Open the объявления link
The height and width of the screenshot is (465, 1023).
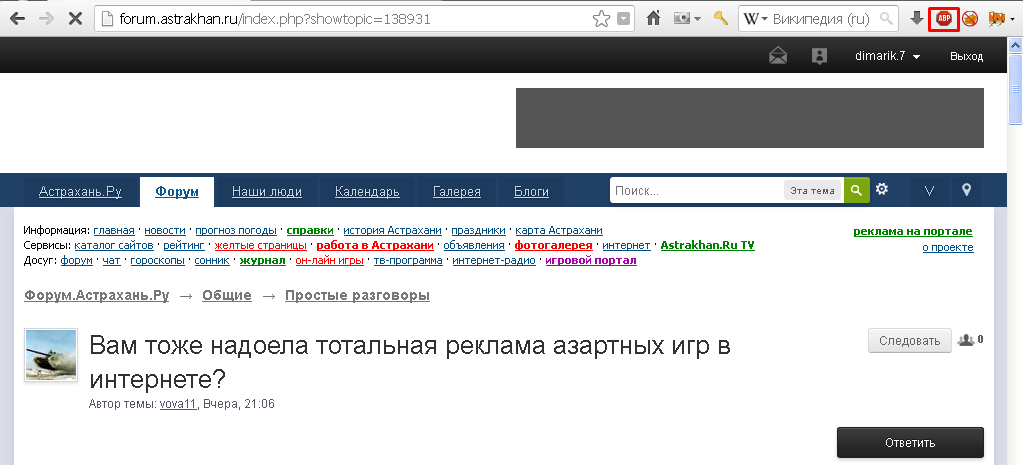coord(474,245)
